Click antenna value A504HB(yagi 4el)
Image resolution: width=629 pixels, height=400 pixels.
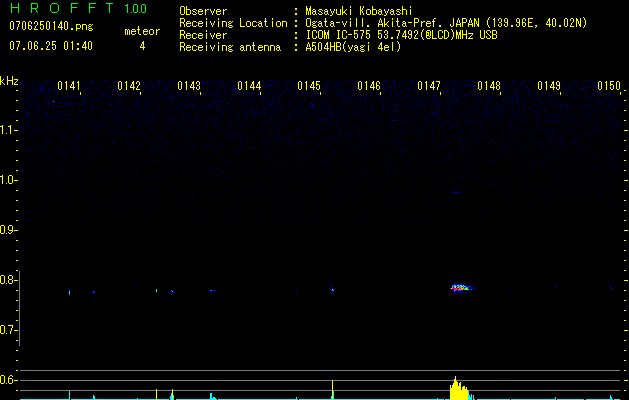(353, 47)
